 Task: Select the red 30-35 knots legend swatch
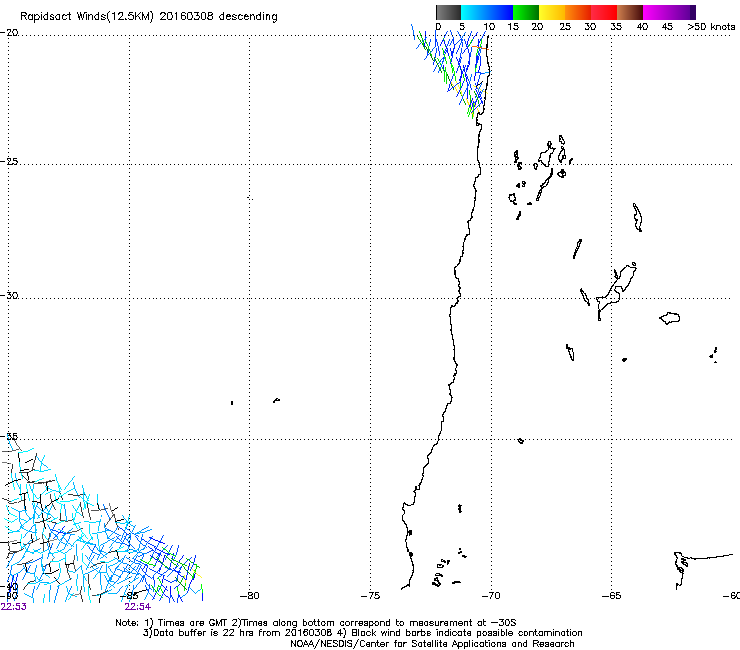(604, 12)
